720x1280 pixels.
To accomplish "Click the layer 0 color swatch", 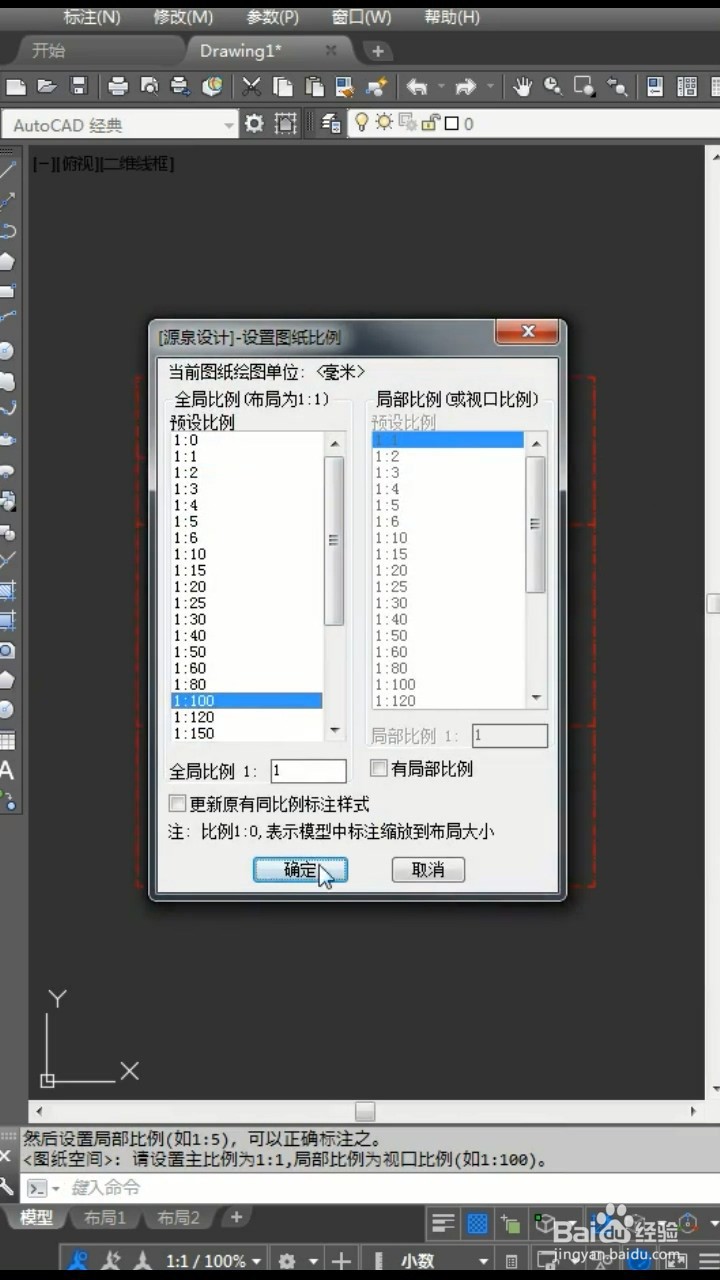I will tap(451, 124).
